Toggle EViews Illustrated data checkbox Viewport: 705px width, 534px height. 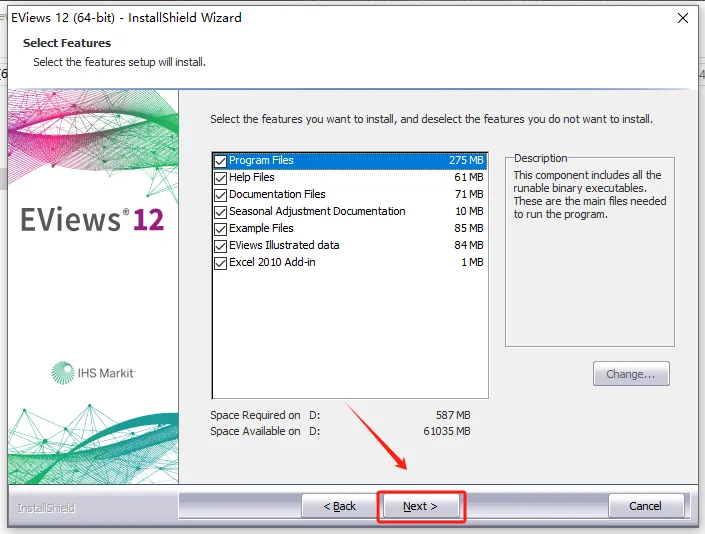(220, 246)
